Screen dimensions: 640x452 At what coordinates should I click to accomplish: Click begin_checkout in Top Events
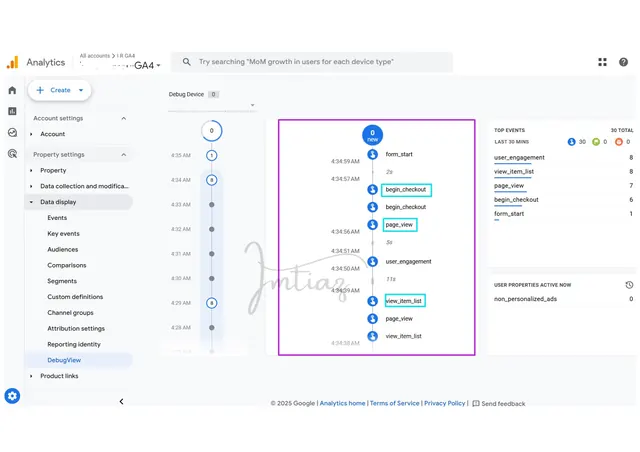click(x=516, y=200)
